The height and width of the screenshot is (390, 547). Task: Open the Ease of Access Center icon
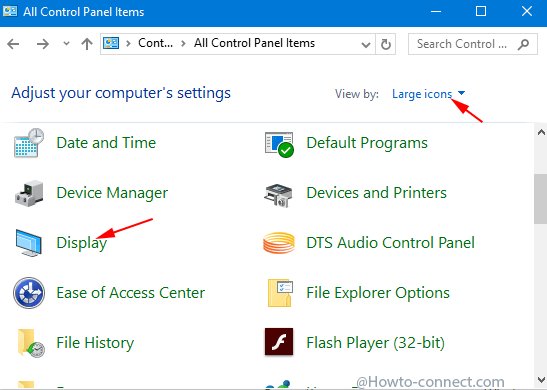point(29,293)
